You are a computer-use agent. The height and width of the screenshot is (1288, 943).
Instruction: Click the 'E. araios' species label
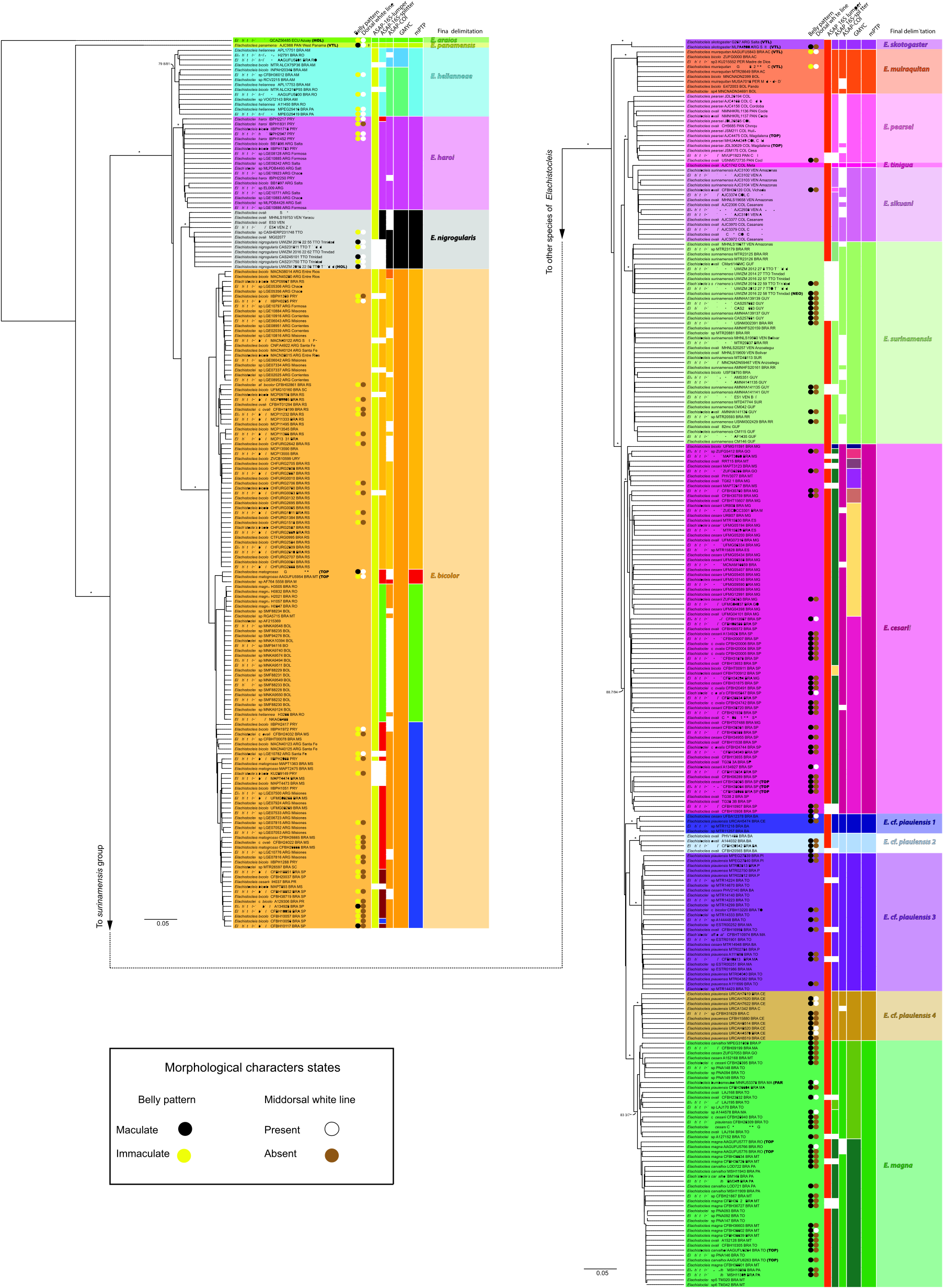[444, 40]
